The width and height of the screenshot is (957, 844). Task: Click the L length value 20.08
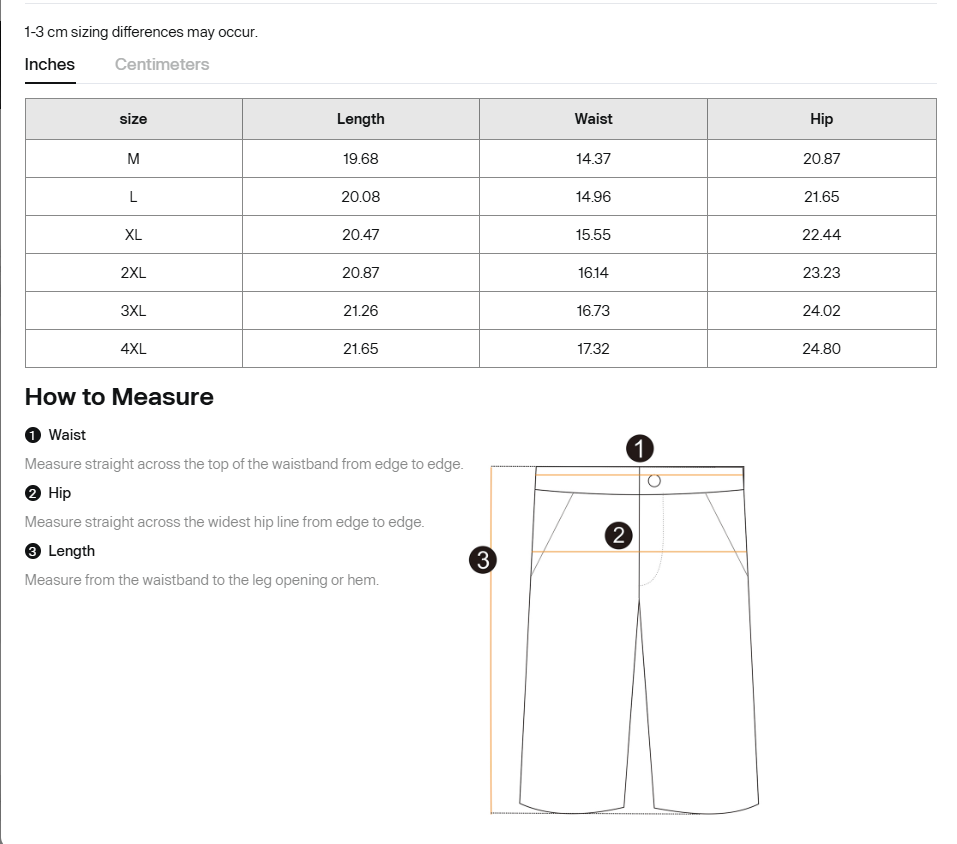(x=360, y=197)
